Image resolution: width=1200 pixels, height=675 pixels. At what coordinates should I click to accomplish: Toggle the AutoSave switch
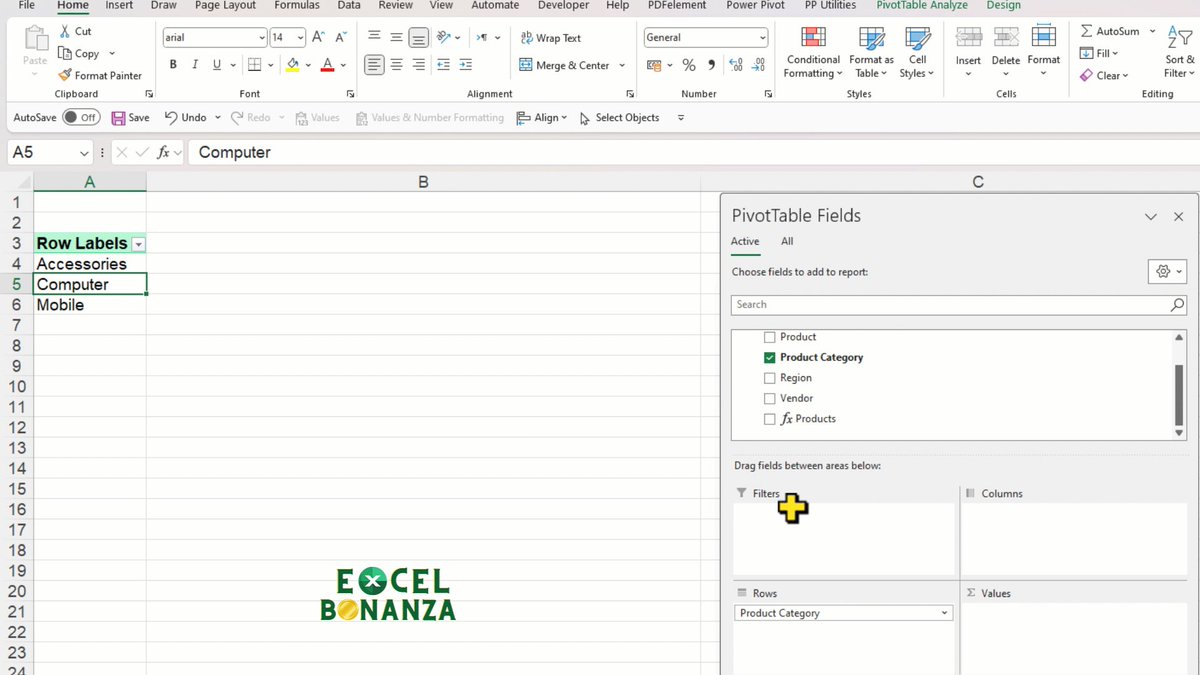pos(81,117)
